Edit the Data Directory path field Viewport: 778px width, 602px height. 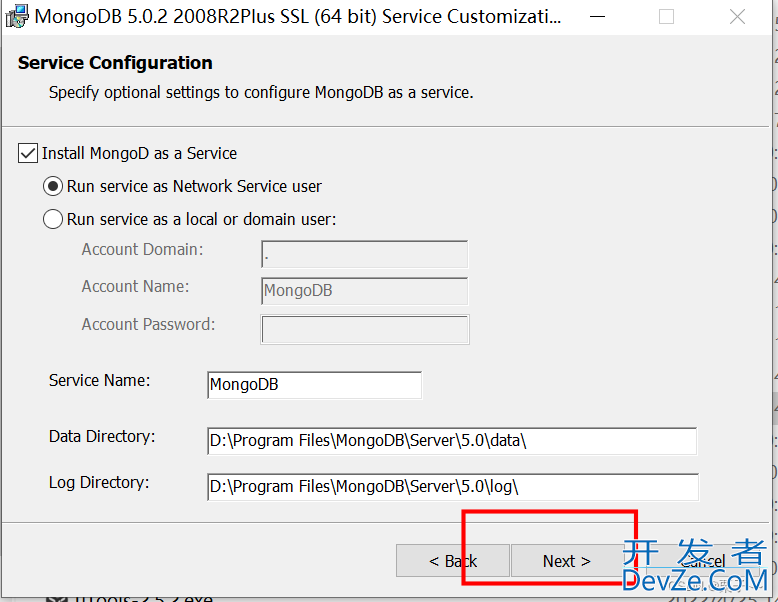coord(452,441)
